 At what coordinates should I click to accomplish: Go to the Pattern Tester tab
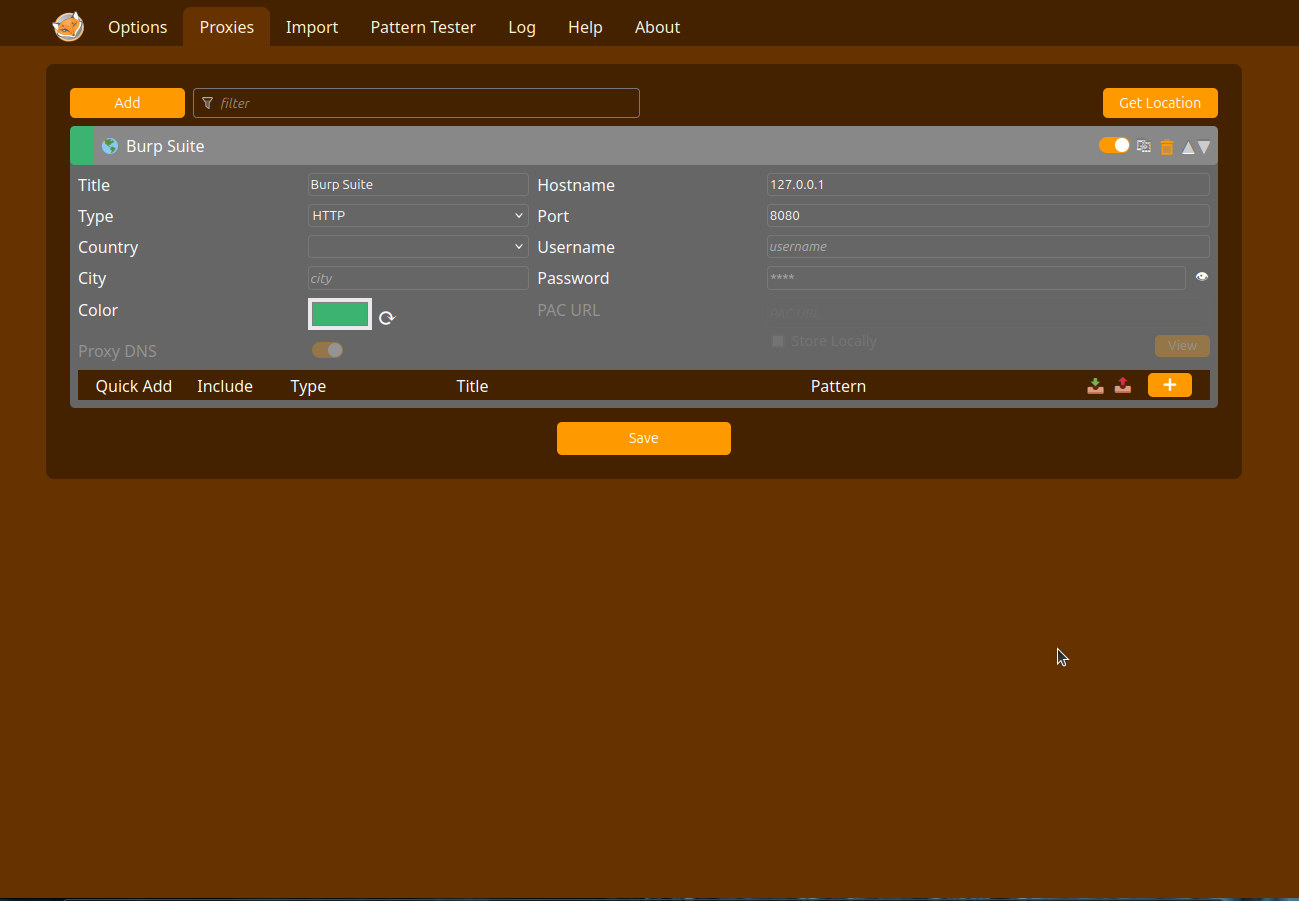(423, 27)
